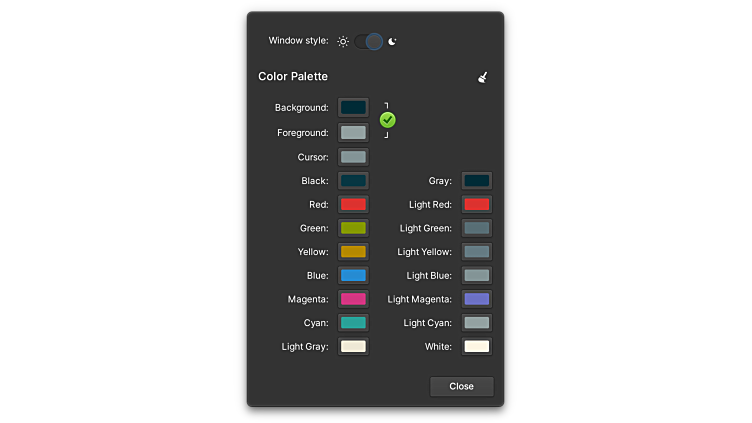This screenshot has height=423, width=752.
Task: Open the Blue color swatch
Action: pyautogui.click(x=353, y=275)
